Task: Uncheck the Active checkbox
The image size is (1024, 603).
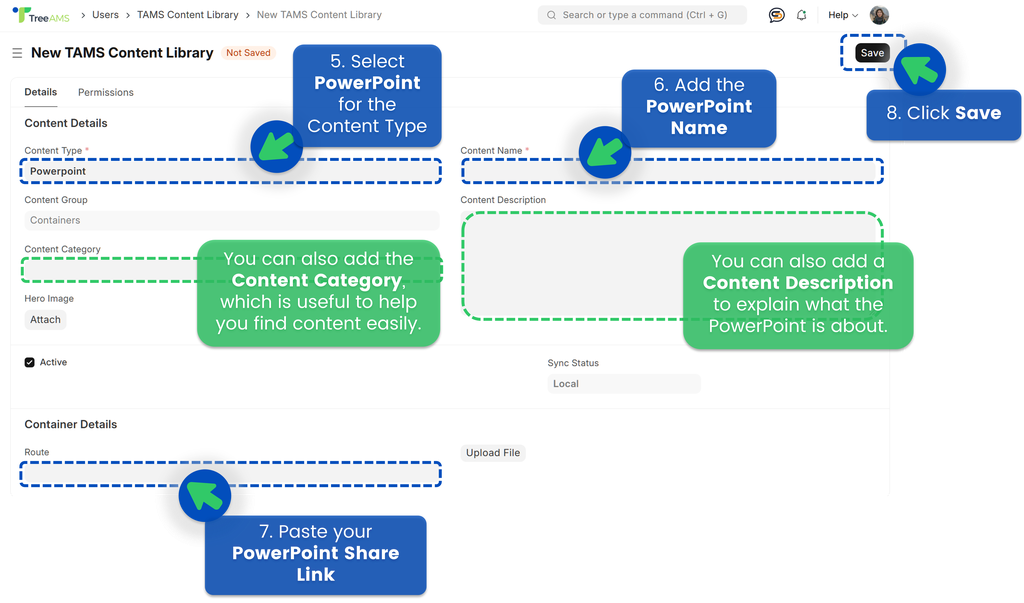Action: tap(30, 363)
